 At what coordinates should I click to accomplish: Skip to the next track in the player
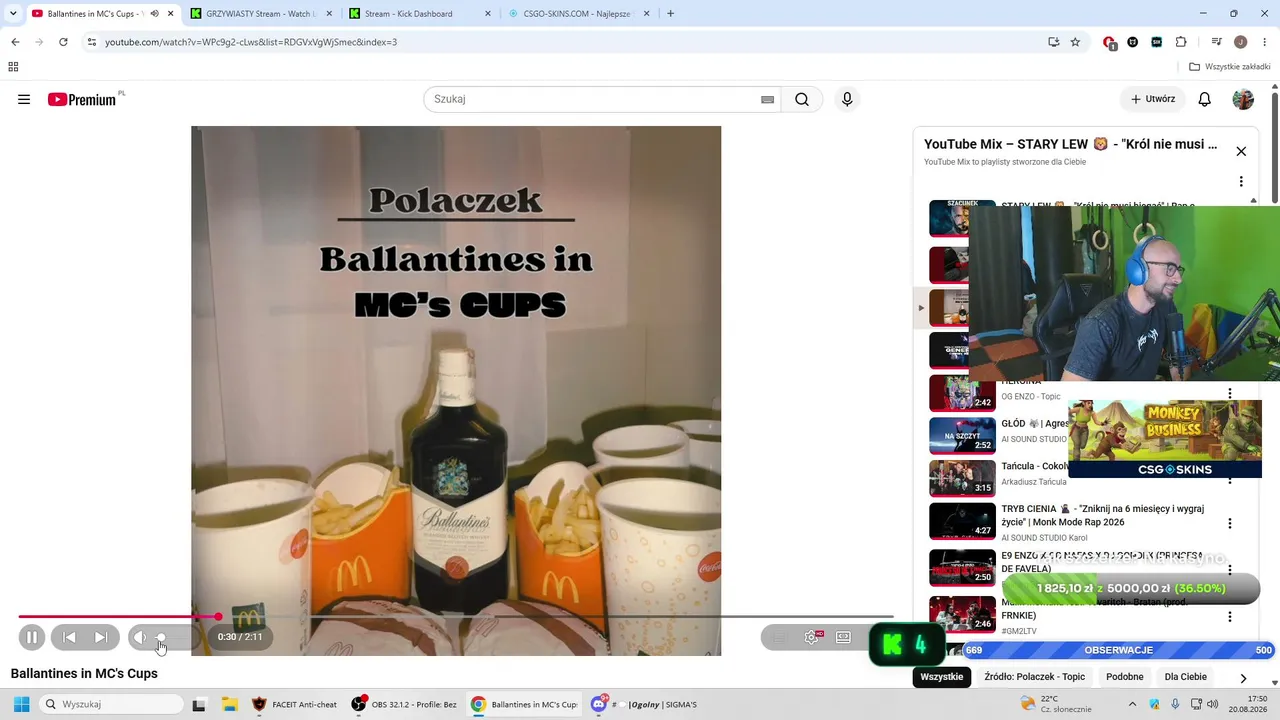tap(101, 637)
